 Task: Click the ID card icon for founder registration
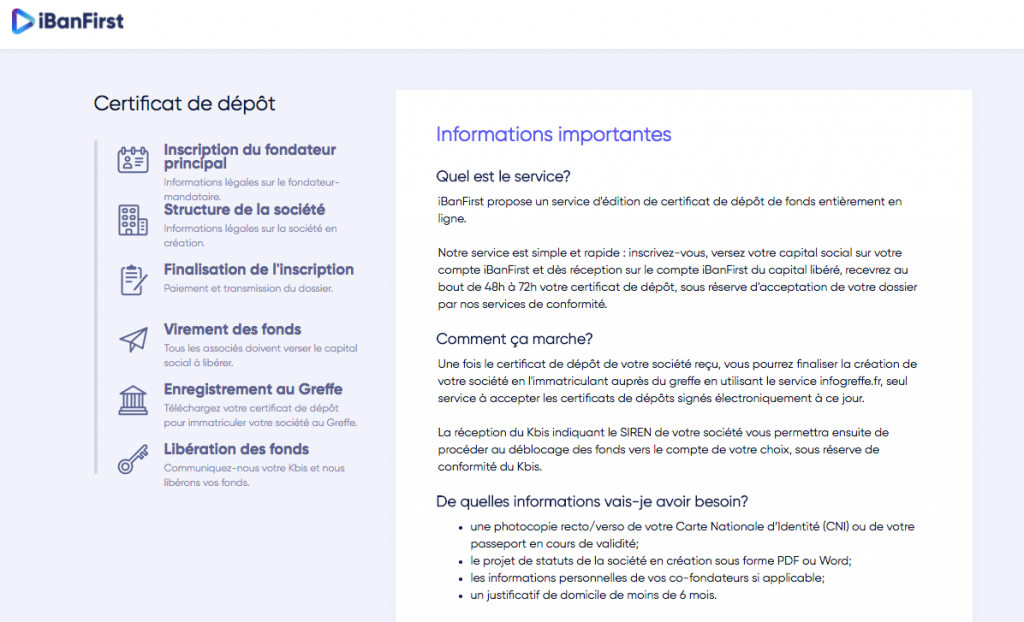[133, 159]
